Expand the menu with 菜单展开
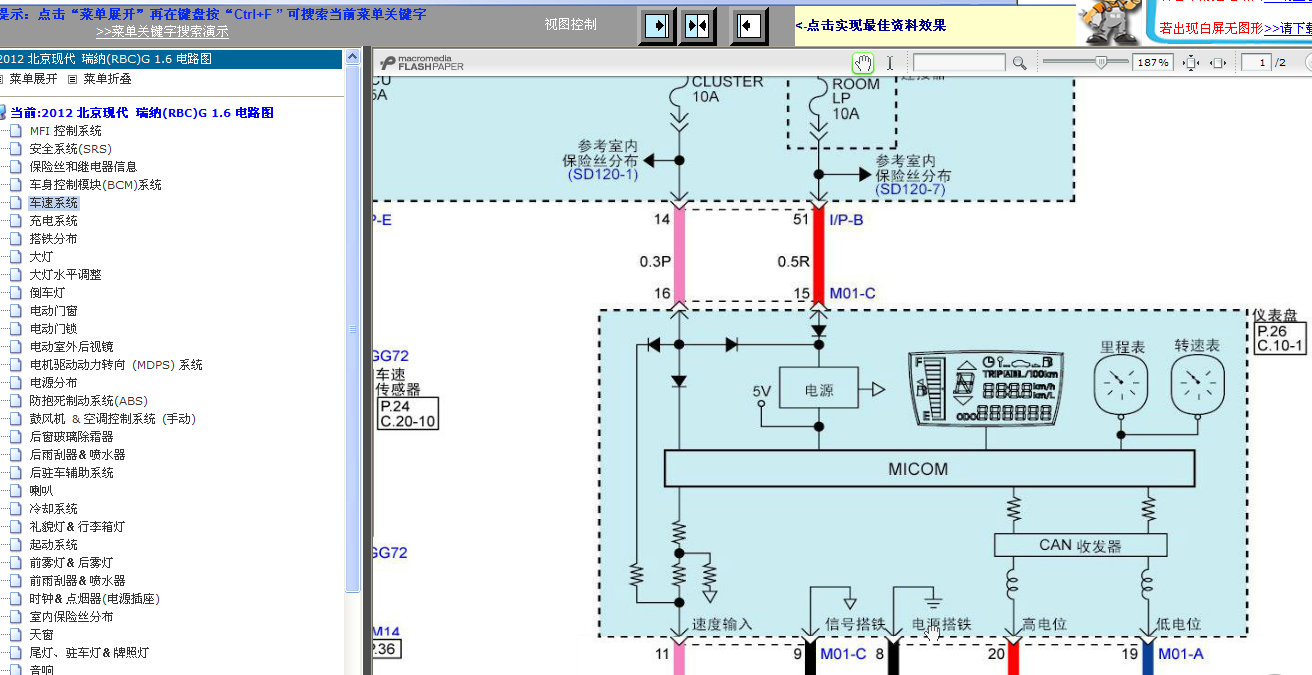 (33, 79)
